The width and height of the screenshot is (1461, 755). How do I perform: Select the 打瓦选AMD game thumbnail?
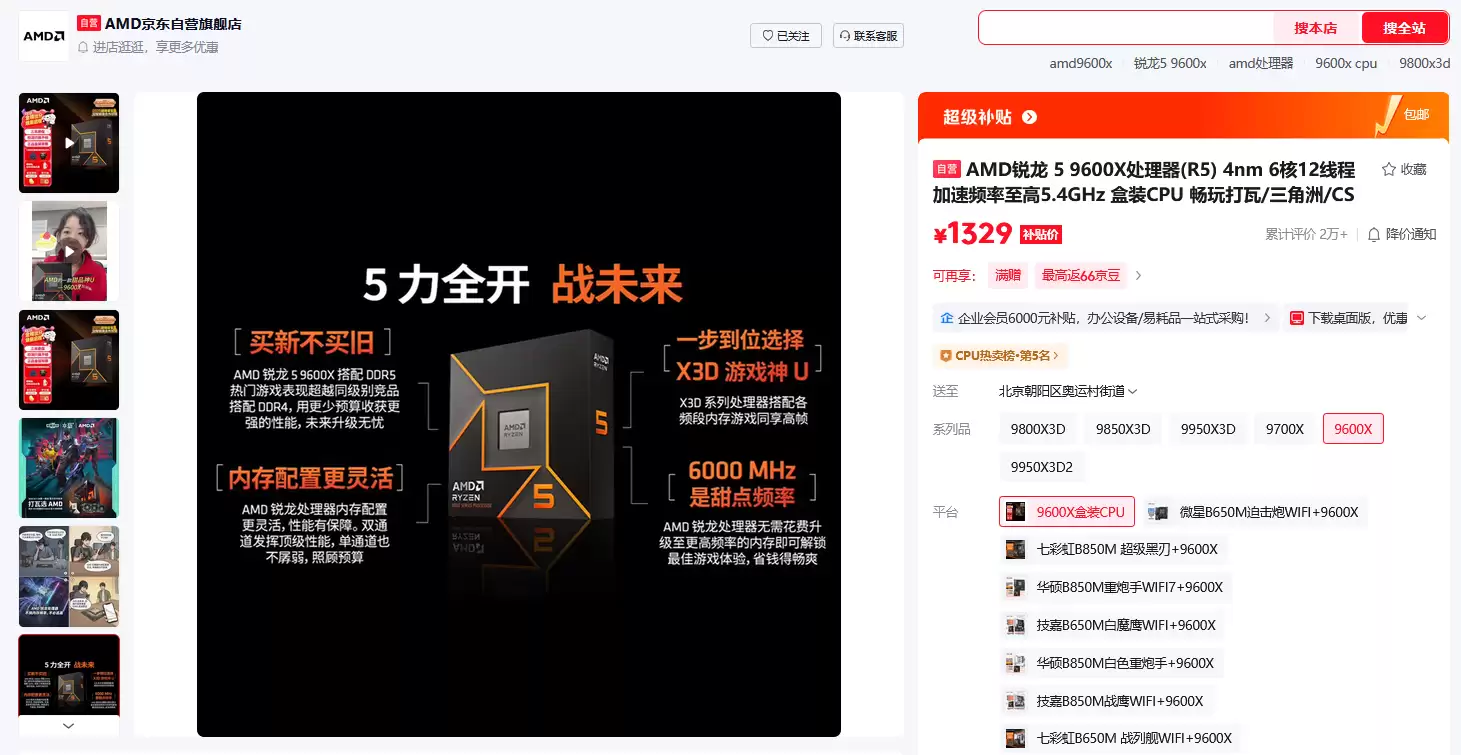click(69, 468)
